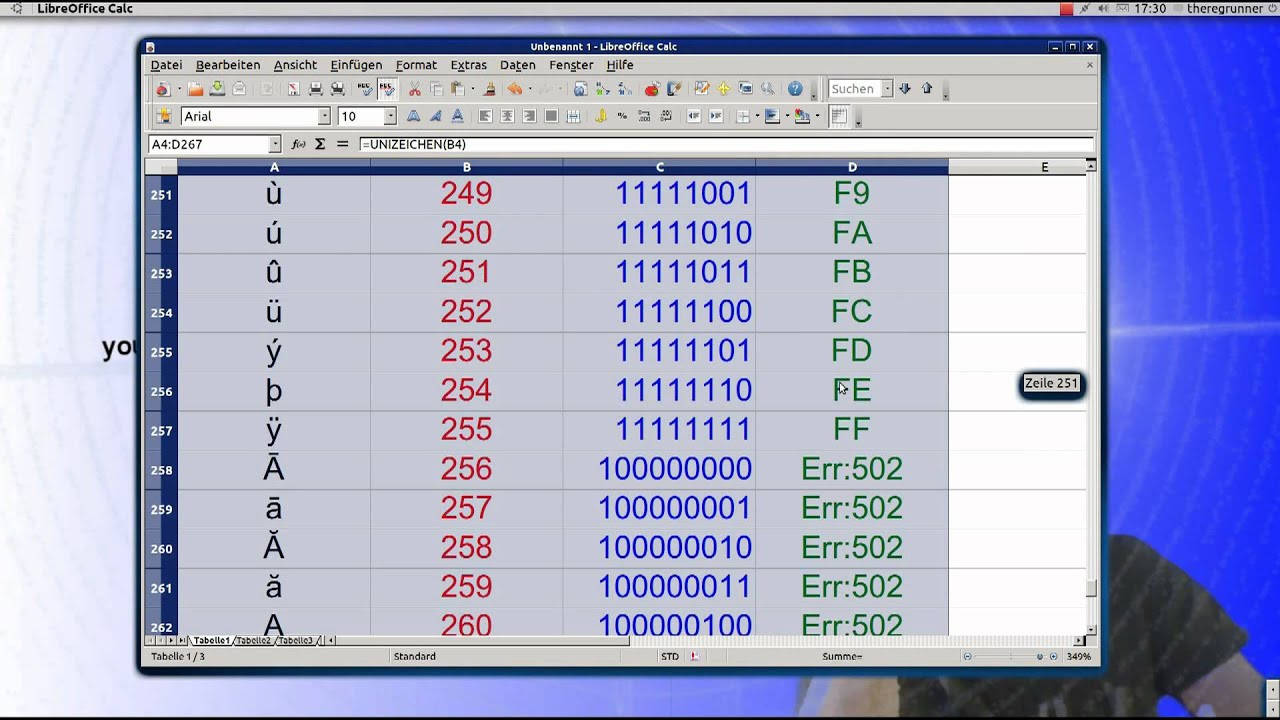Align cell text right

[529, 116]
